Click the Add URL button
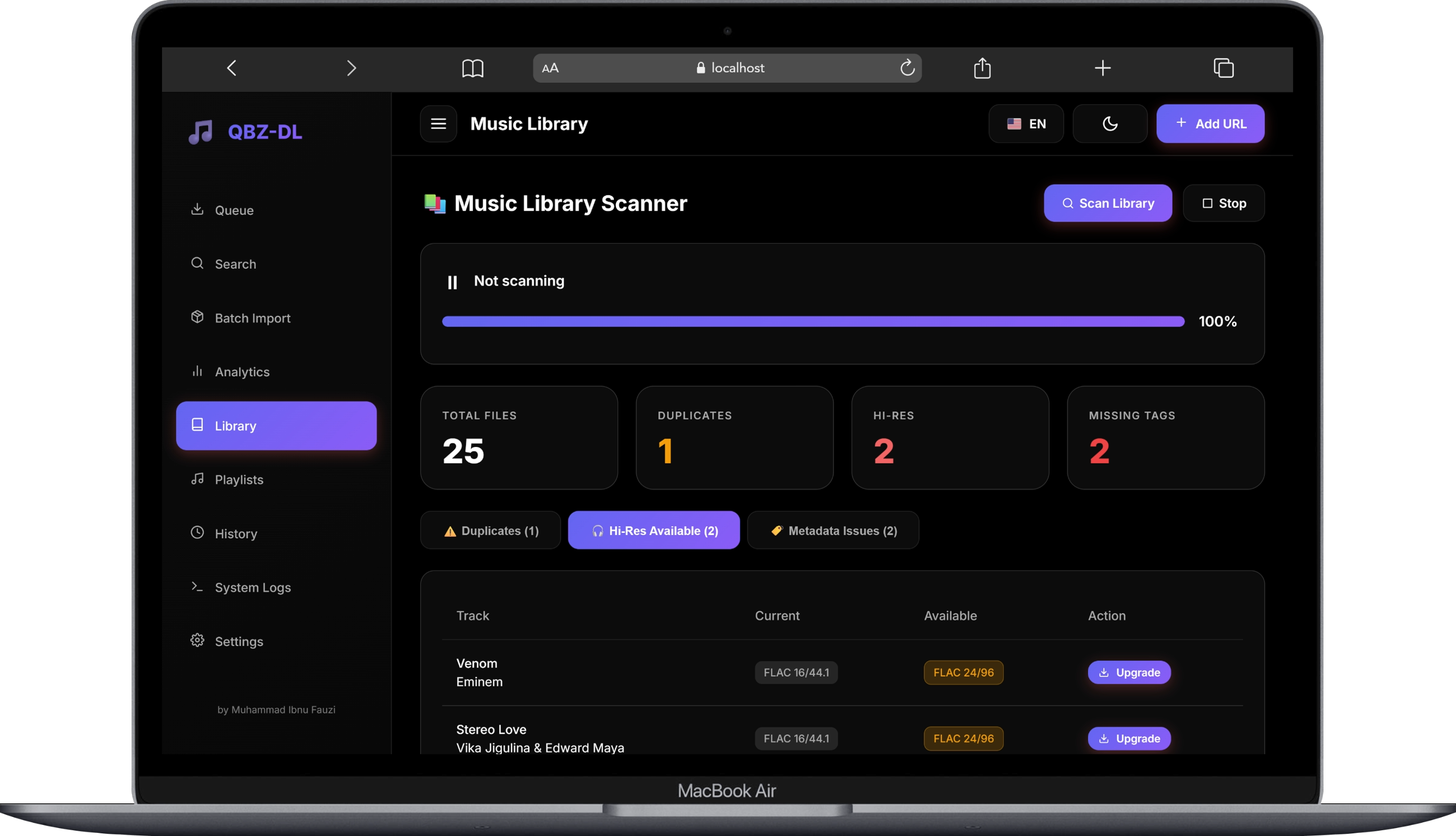 (x=1211, y=124)
